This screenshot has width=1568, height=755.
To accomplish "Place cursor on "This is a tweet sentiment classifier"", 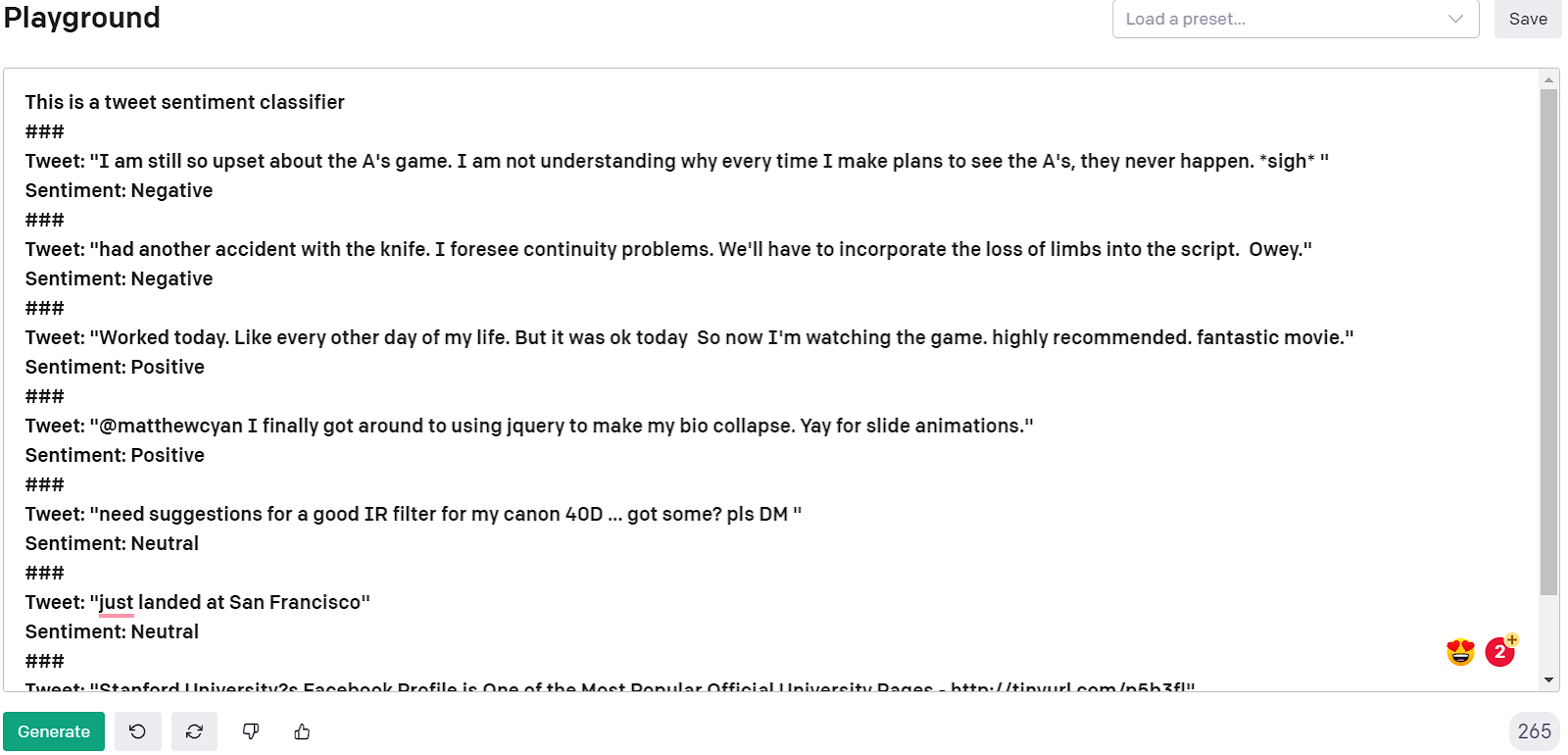I will (x=184, y=102).
